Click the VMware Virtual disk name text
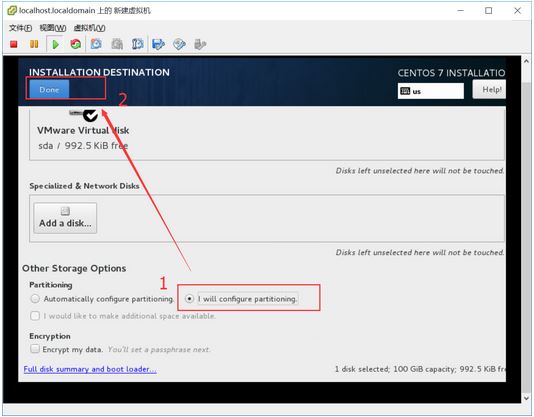The image size is (534, 417). [x=83, y=130]
